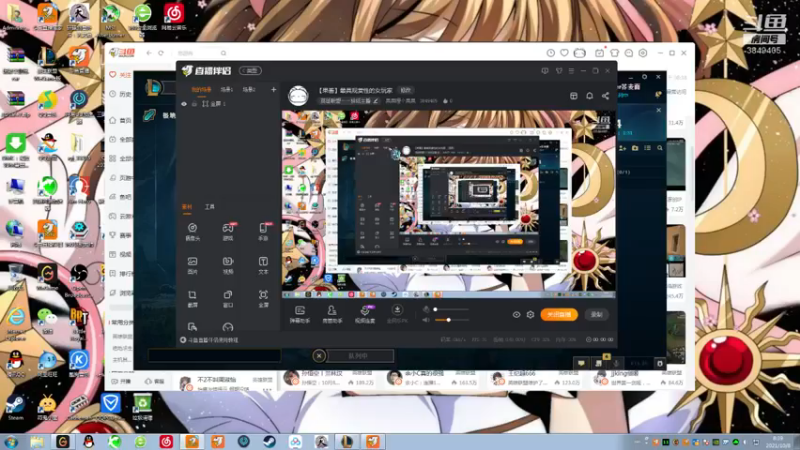Adjust microphone volume slider
Viewport: 800px width, 450px height.
click(451, 309)
